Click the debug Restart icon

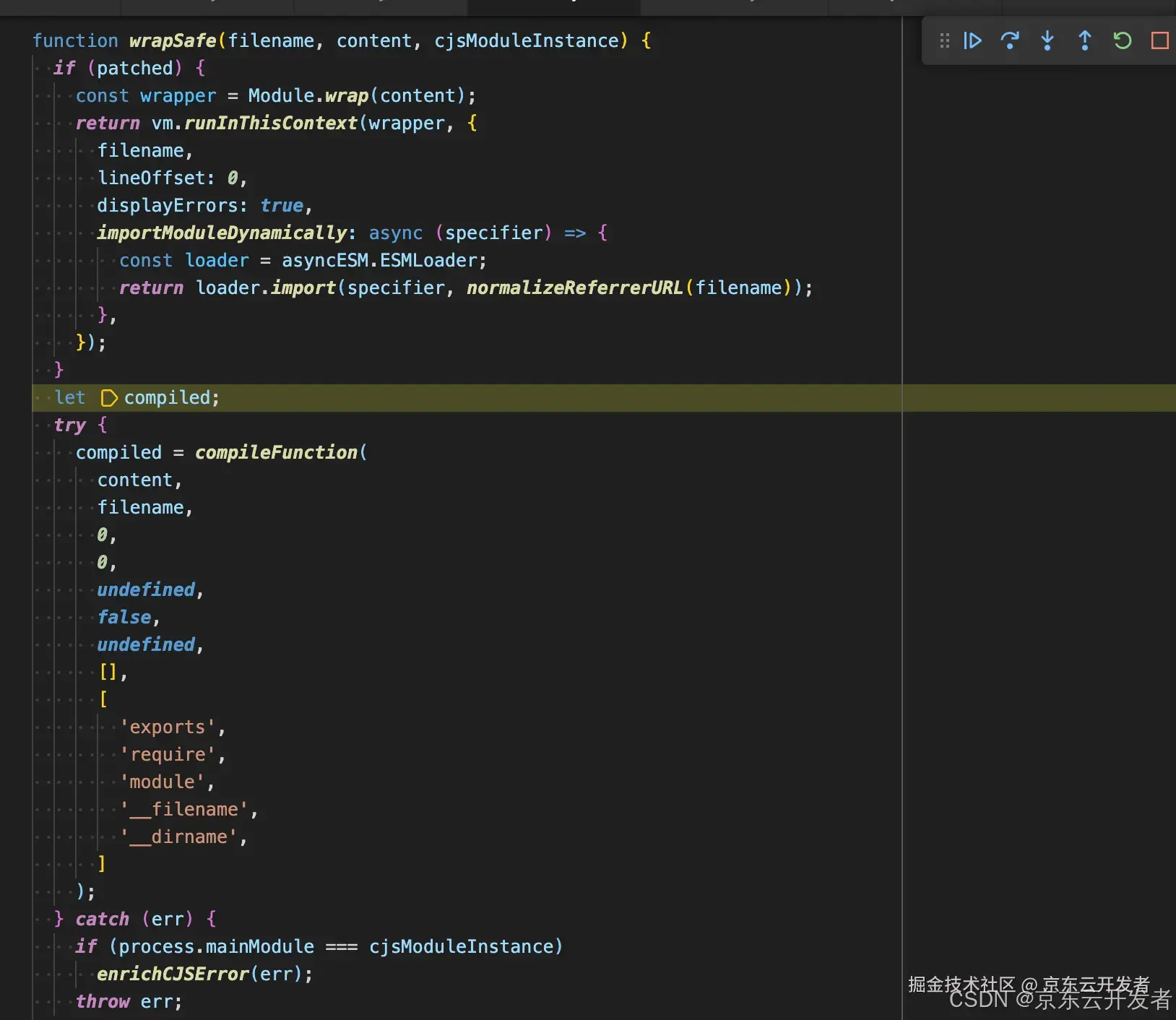[x=1122, y=40]
